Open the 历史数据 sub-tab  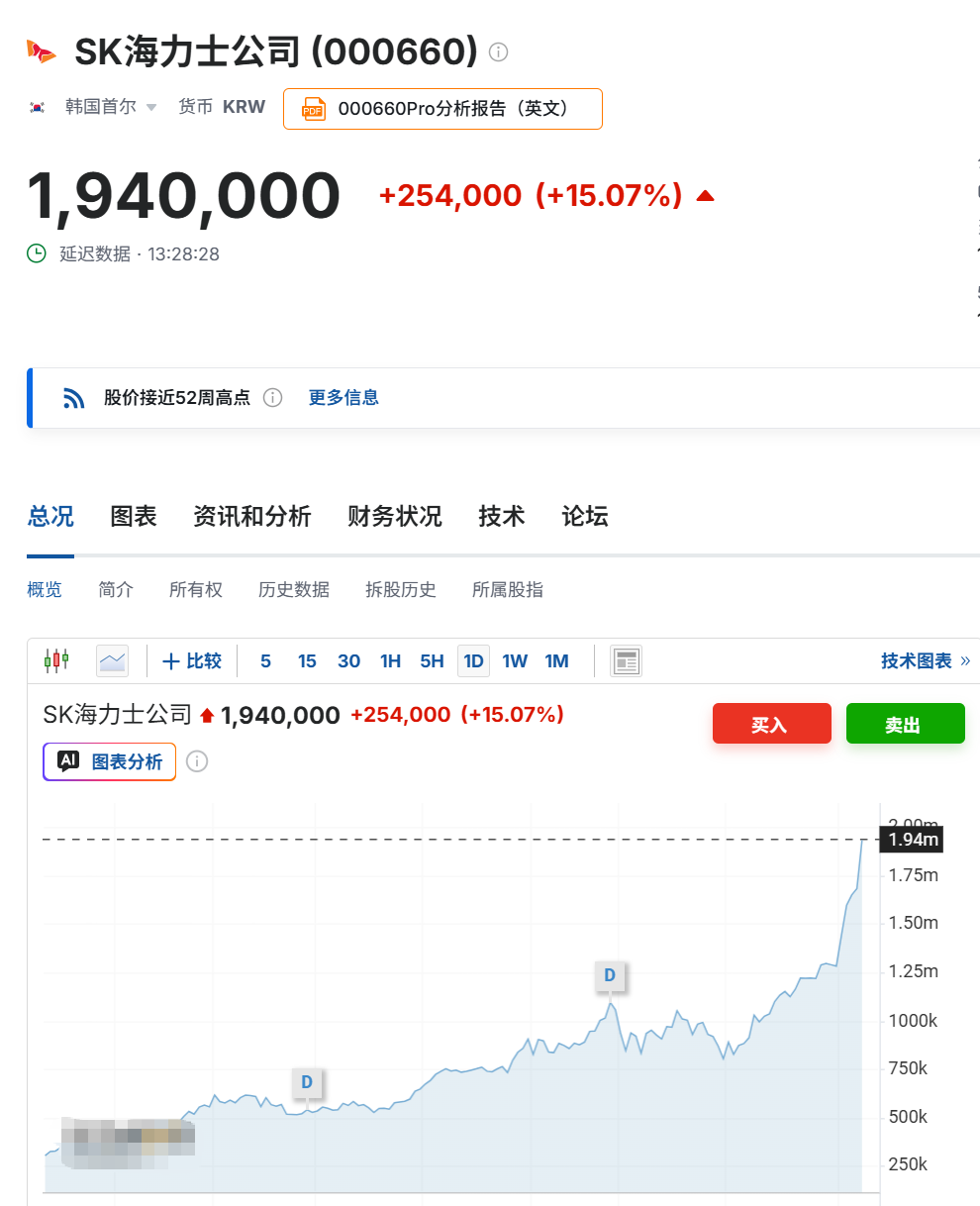pos(294,589)
